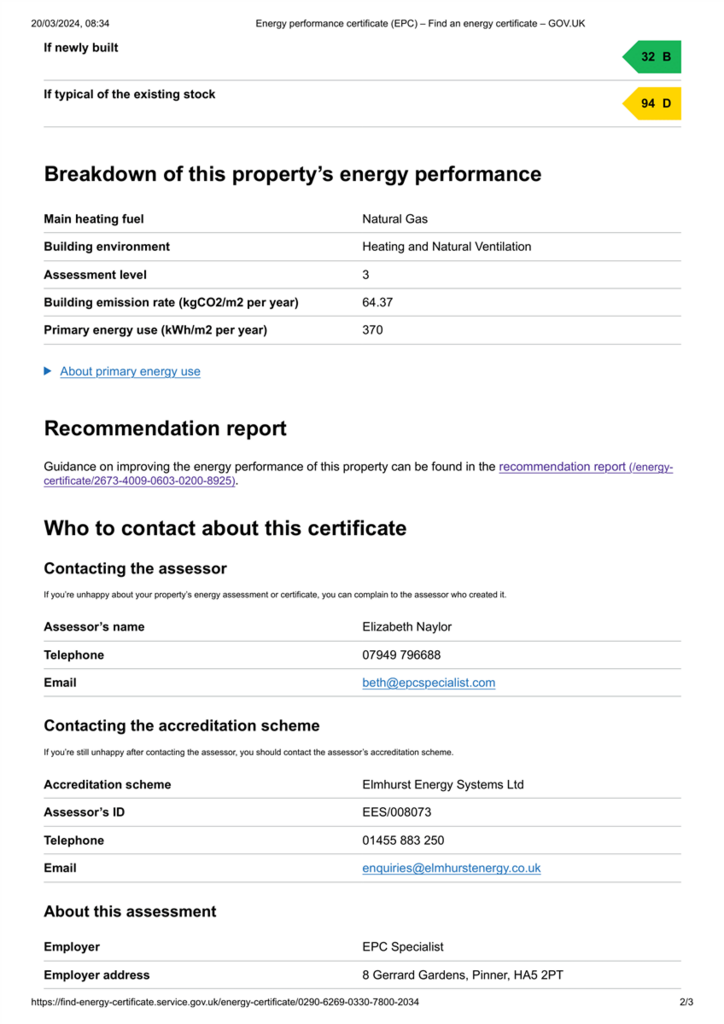Image resolution: width=724 pixels, height=1024 pixels.
Task: Click the yellow 94 D rating badge
Action: tap(652, 103)
